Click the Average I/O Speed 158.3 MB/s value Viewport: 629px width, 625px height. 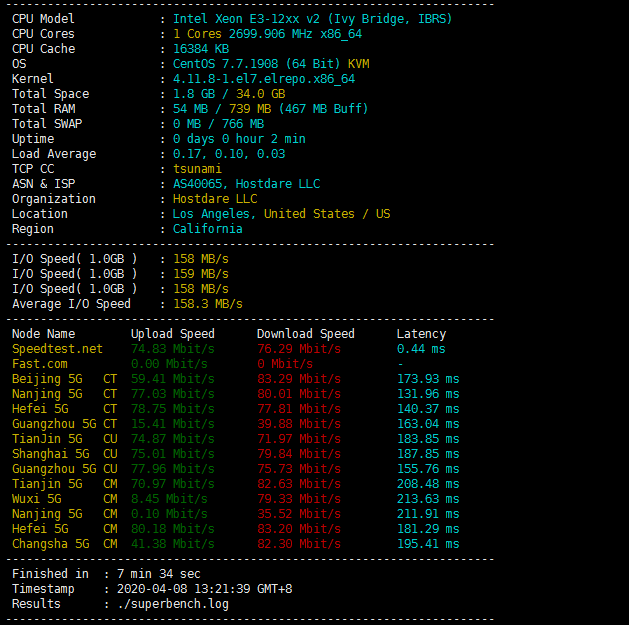[x=208, y=304]
